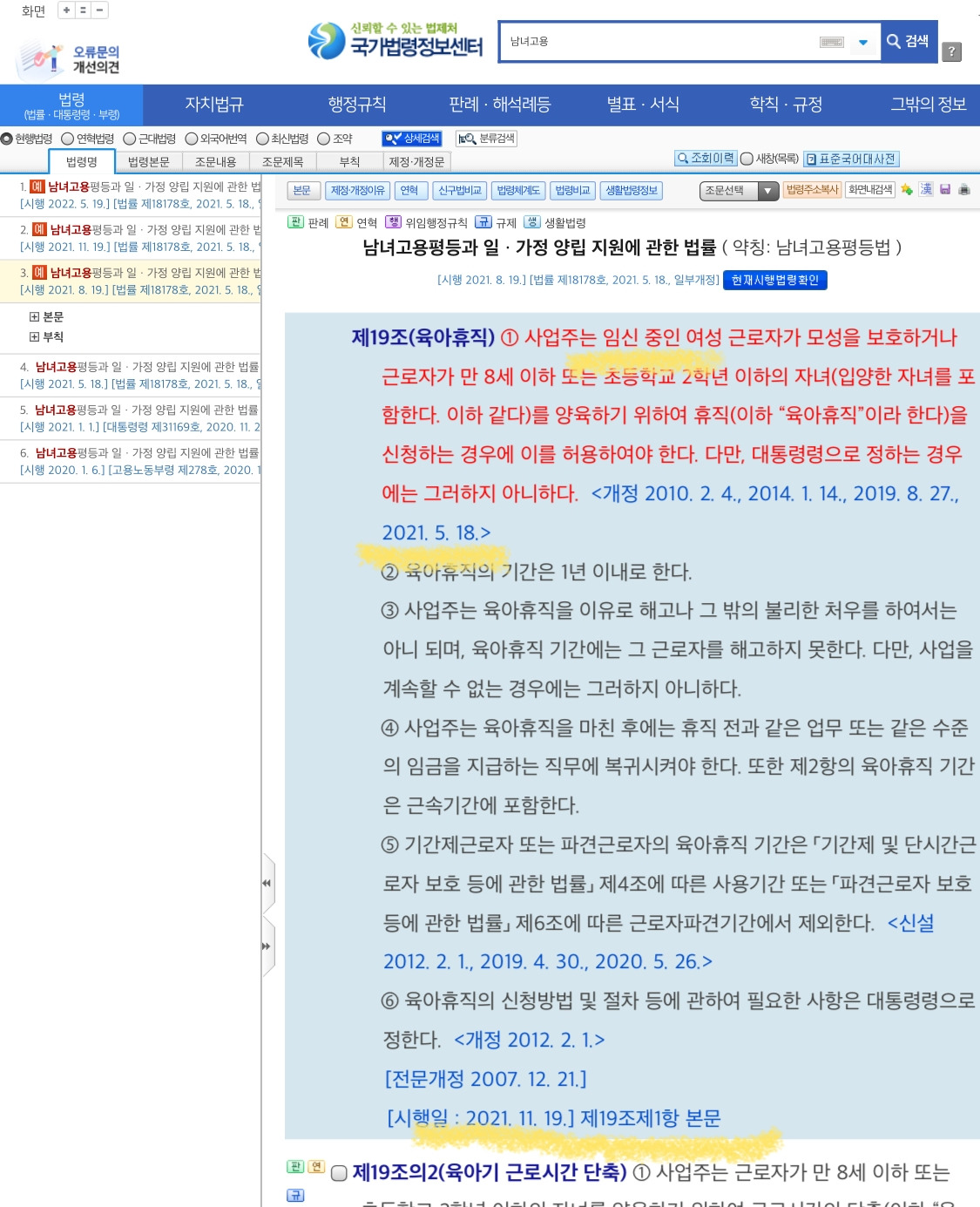This screenshot has width=980, height=1207.
Task: Open 조회이력 view history
Action: [x=706, y=159]
